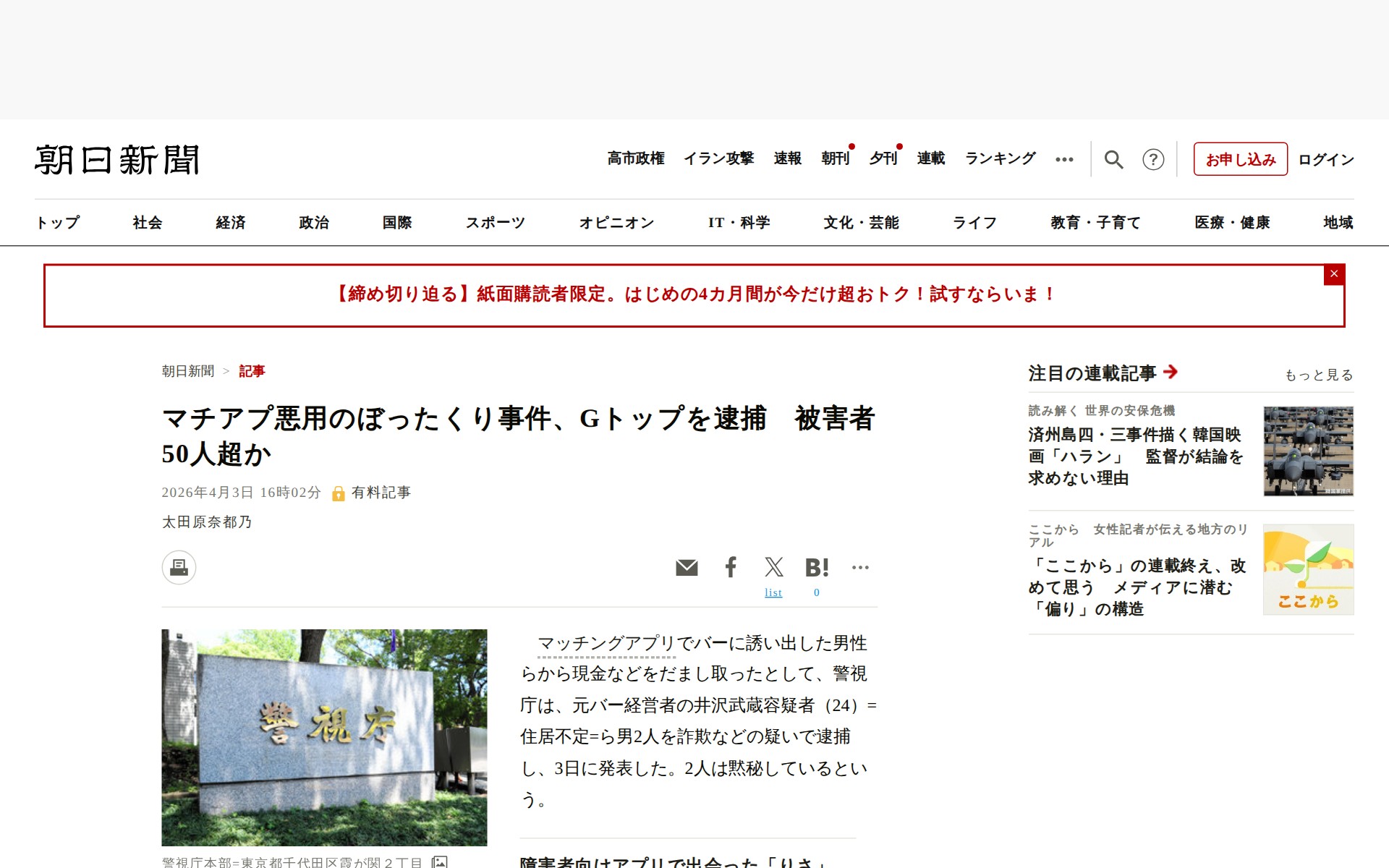Viewport: 1389px width, 868px height.
Task: Open more share options ellipsis
Action: coord(860,568)
